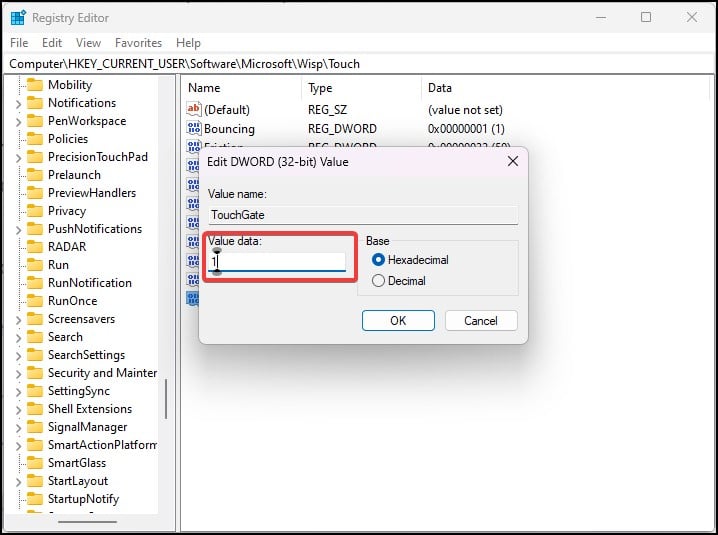The image size is (718, 535).
Task: Select the RunOnce folder icon
Action: click(x=35, y=300)
